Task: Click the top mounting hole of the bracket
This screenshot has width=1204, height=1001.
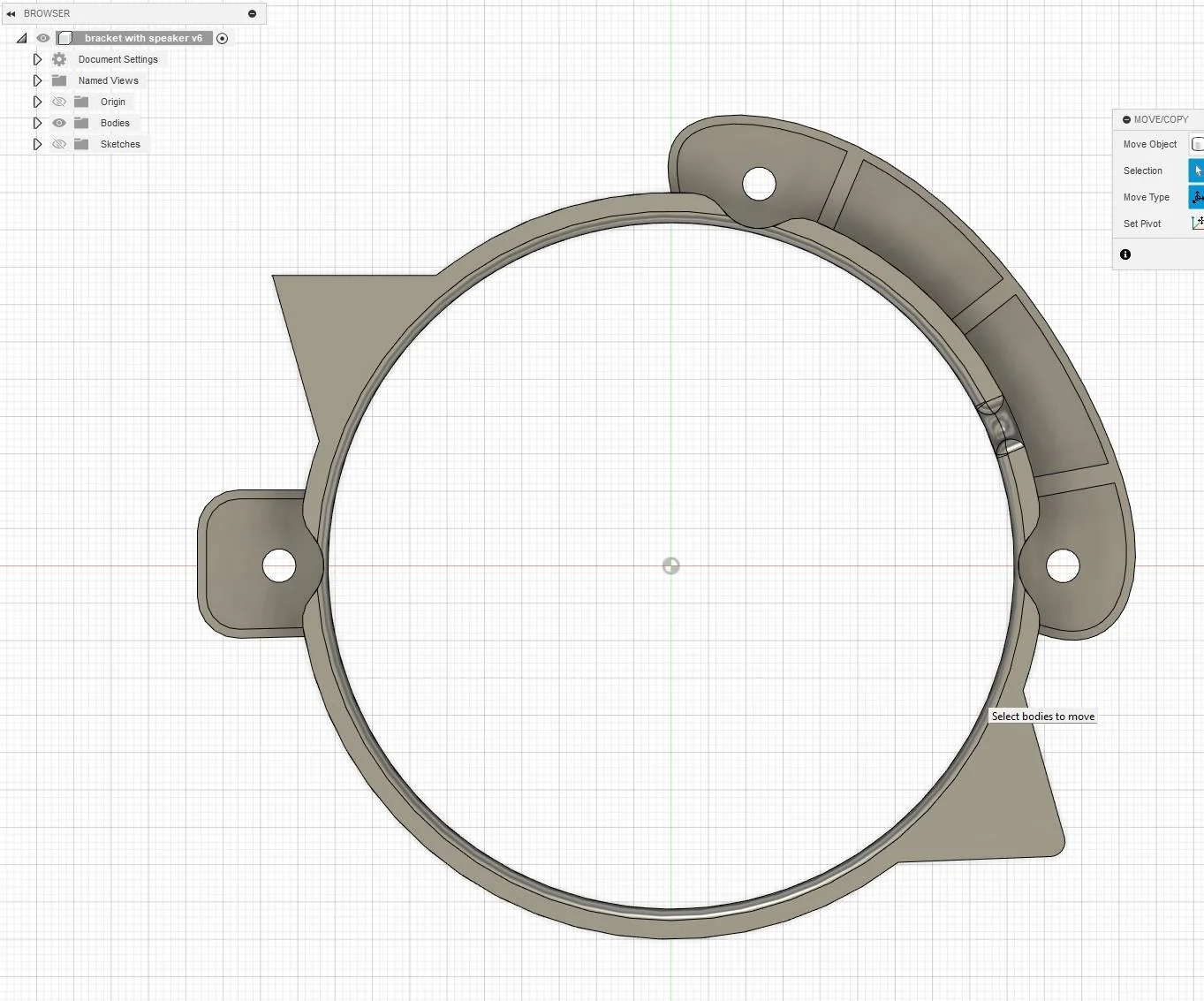Action: point(760,184)
